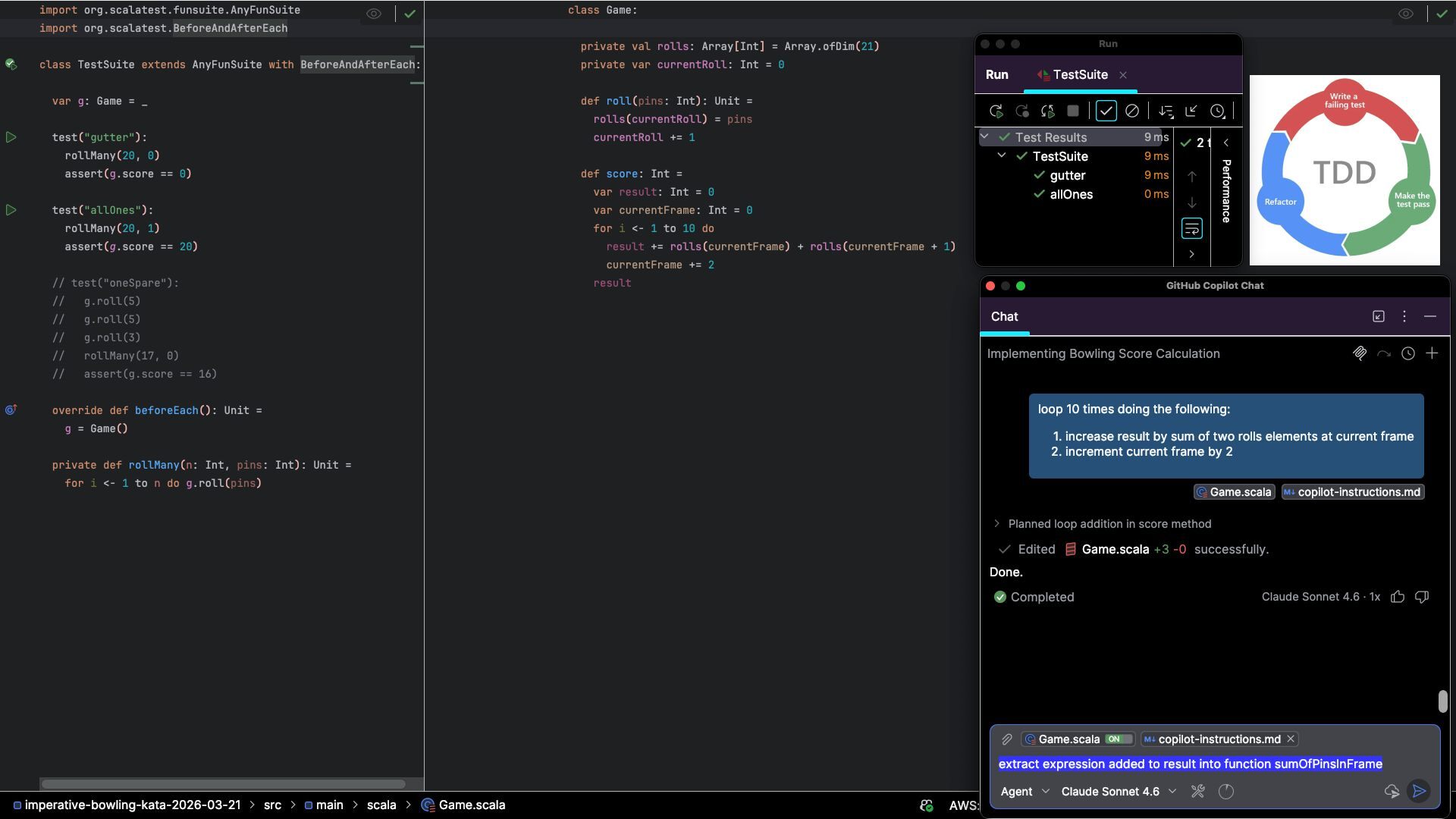Viewport: 1456px width, 819px height.
Task: Send the Copilot chat message
Action: [1418, 791]
